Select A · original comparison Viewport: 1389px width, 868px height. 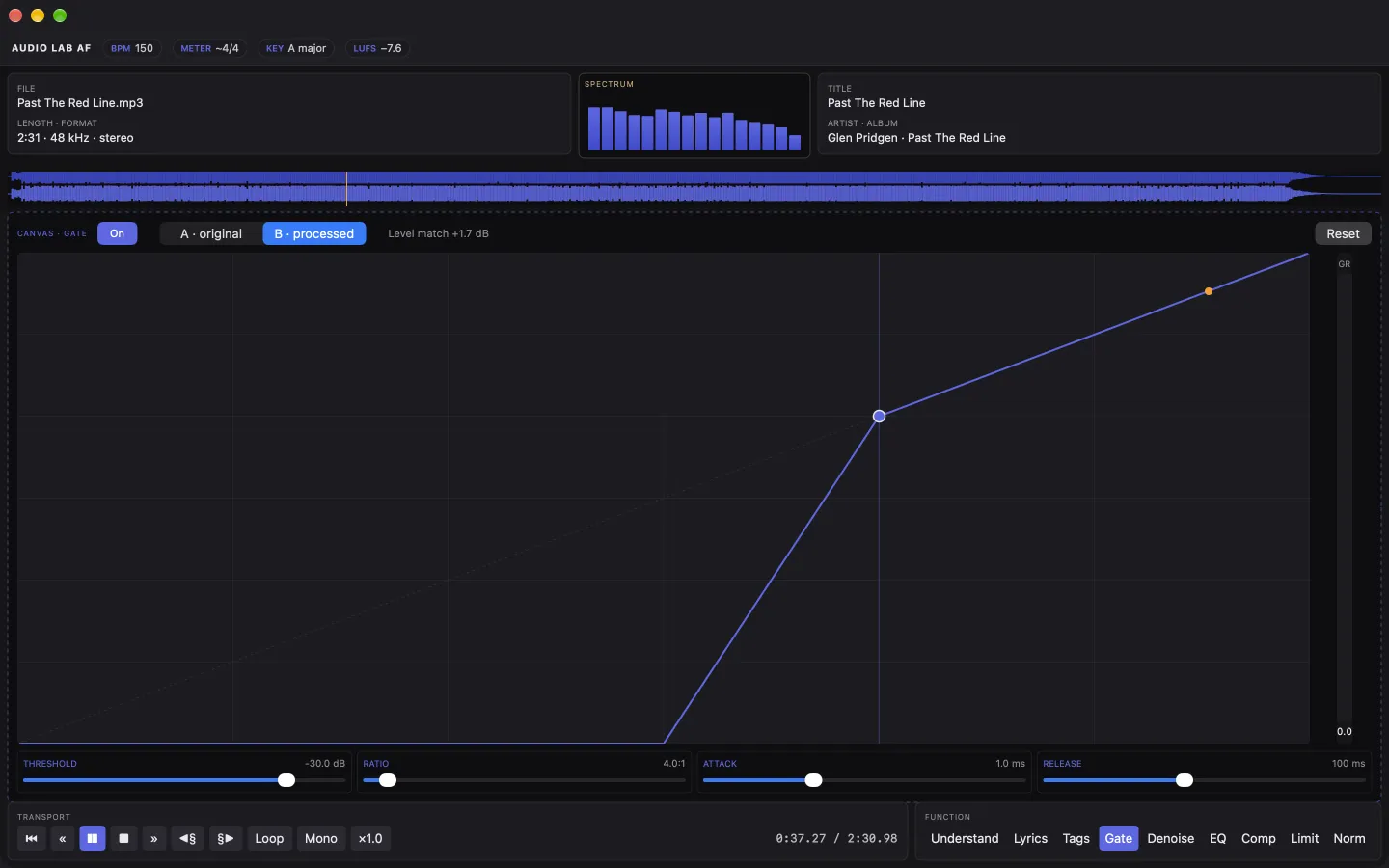[211, 233]
